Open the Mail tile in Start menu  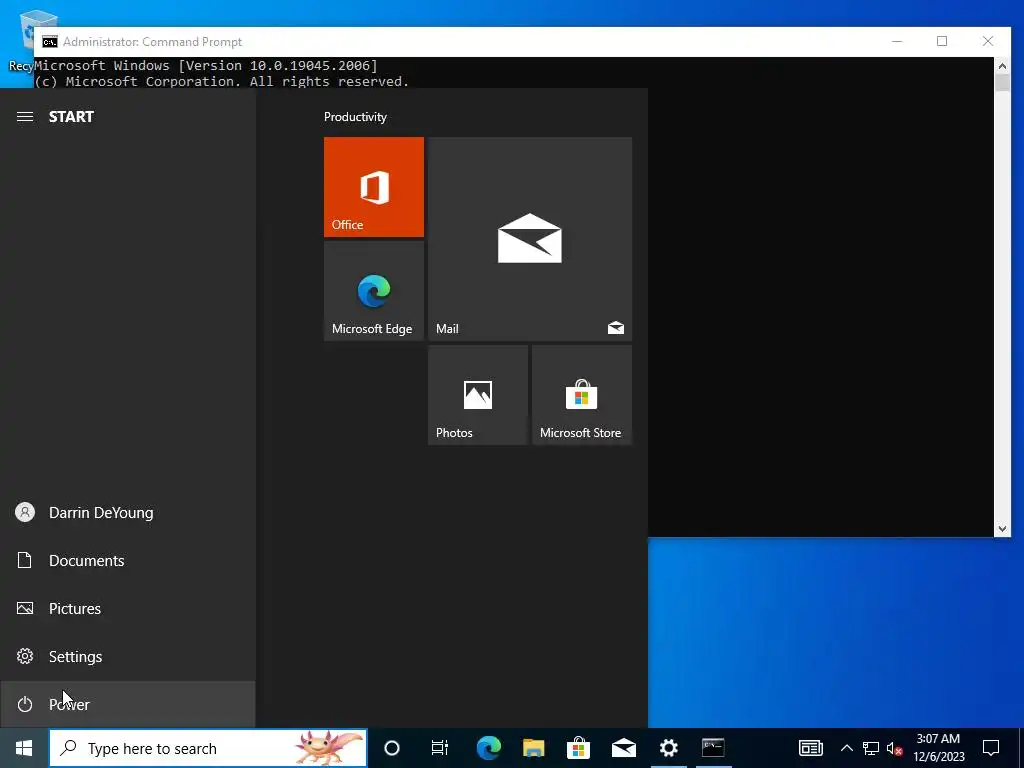tap(530, 239)
